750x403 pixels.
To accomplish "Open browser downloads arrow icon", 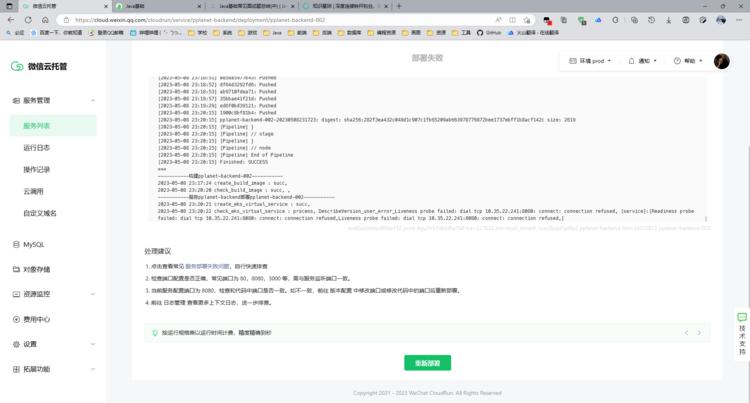I will tap(668, 20).
